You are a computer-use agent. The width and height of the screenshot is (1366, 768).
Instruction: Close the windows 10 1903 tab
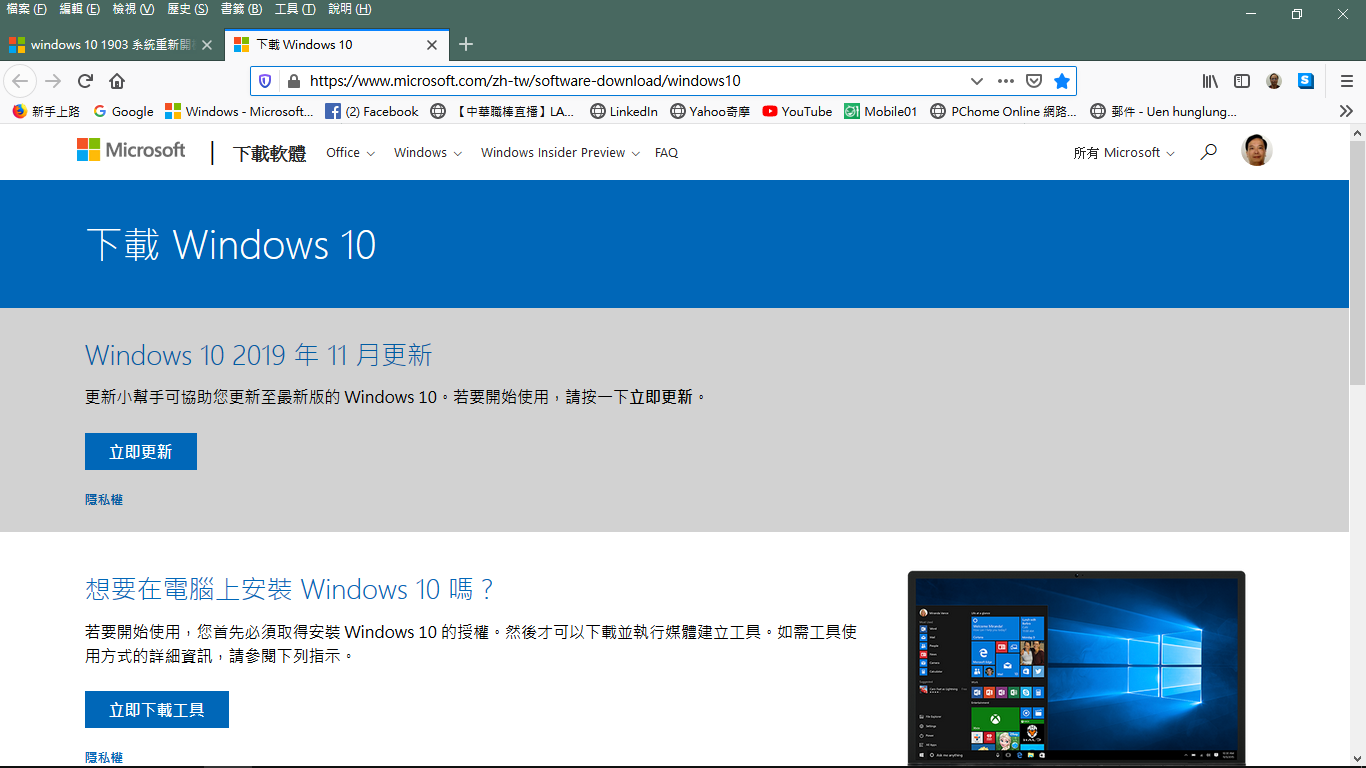pyautogui.click(x=207, y=45)
